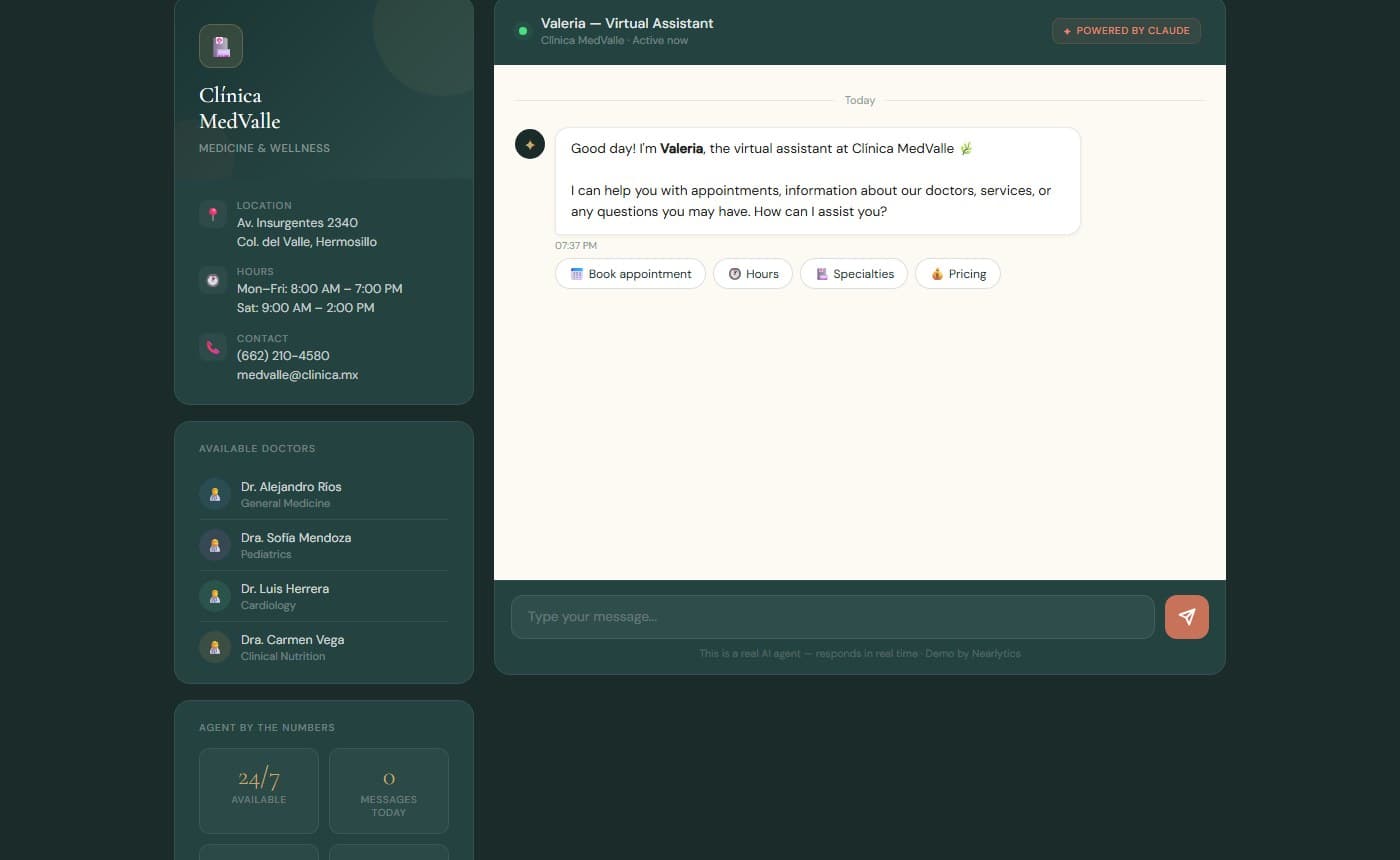
Task: Click Dra. Sofía Mendoza avatar icon
Action: click(215, 545)
